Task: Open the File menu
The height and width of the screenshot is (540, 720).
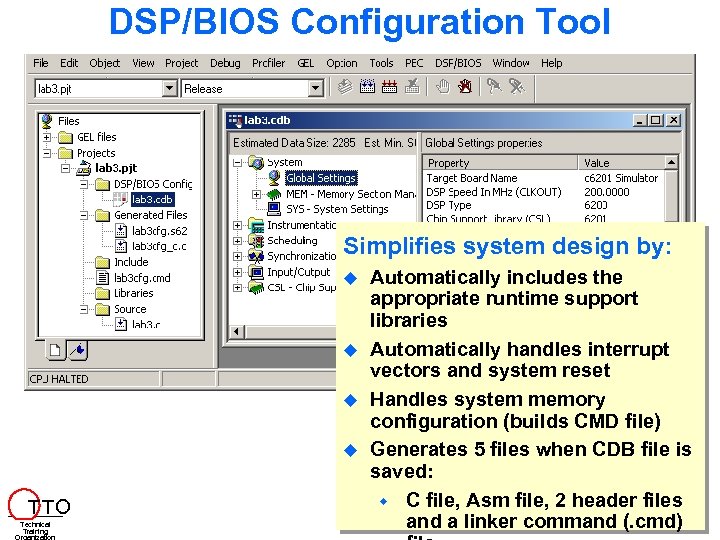Action: point(40,63)
